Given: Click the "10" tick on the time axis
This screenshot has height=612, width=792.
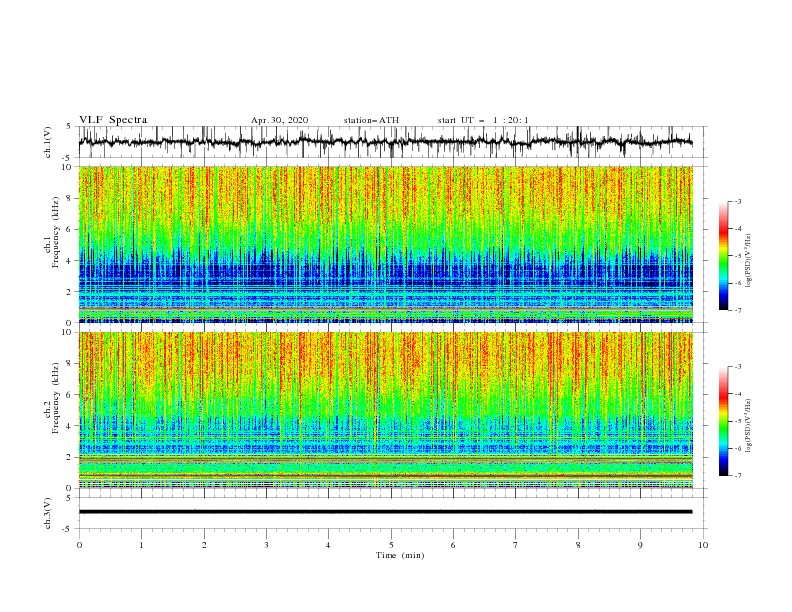Looking at the screenshot, I should [703, 545].
